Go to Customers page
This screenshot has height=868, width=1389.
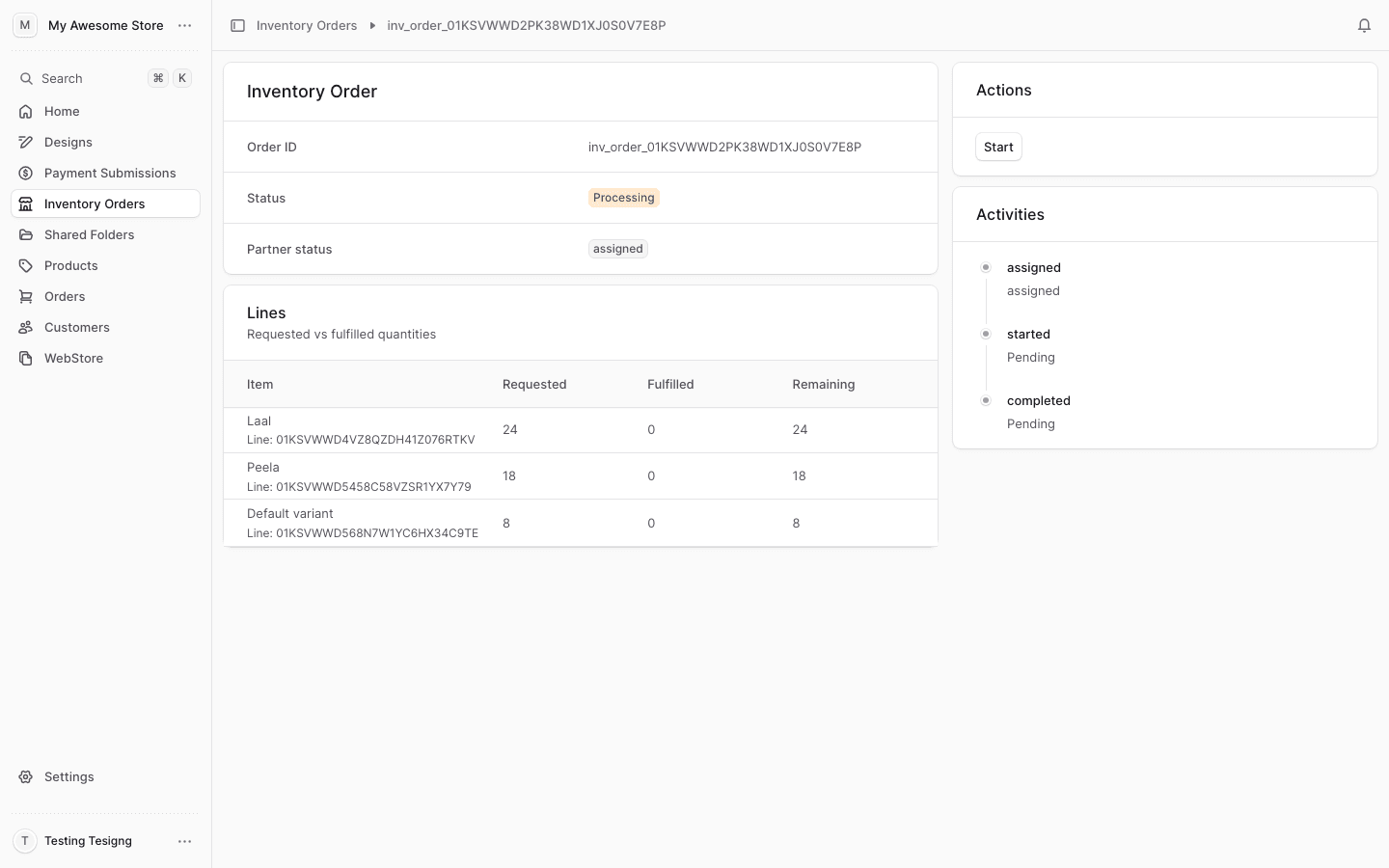[x=106, y=328]
